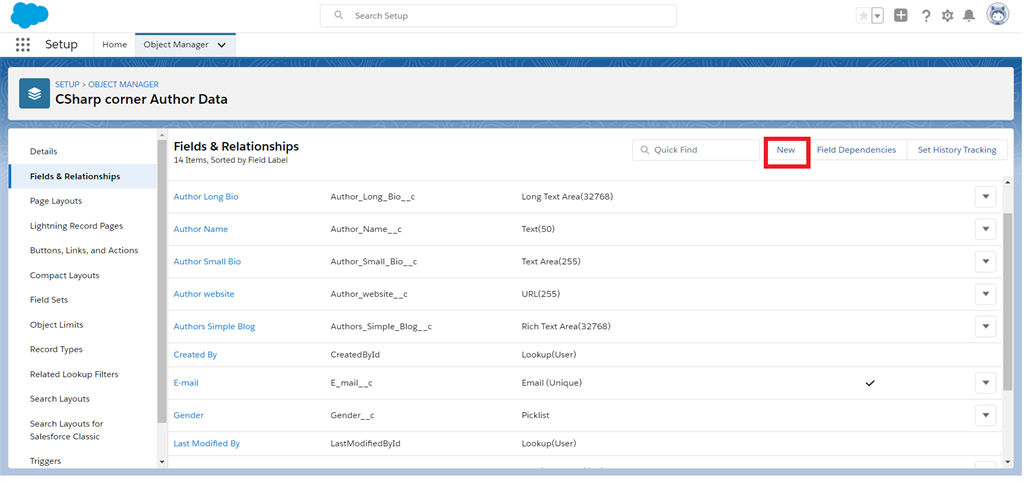Select Fields & Relationships in sidebar
This screenshot has height=483, width=1024.
click(83, 176)
